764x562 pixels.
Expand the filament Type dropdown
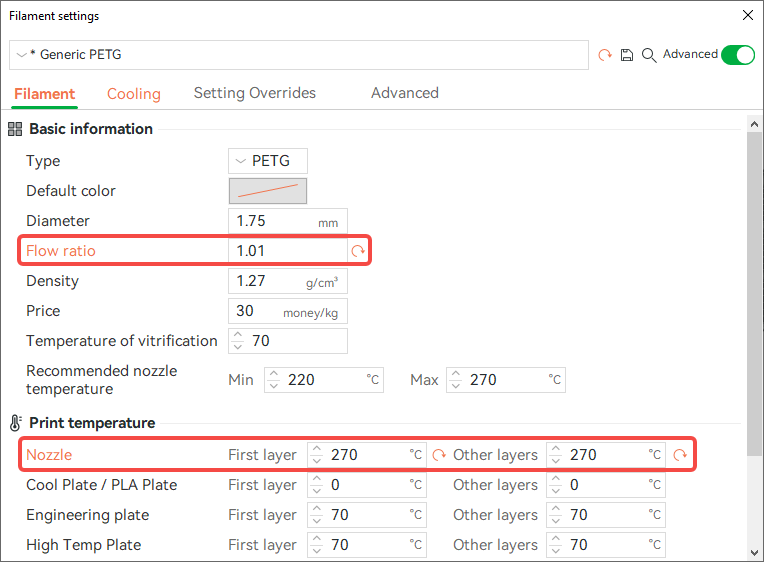[x=267, y=161]
